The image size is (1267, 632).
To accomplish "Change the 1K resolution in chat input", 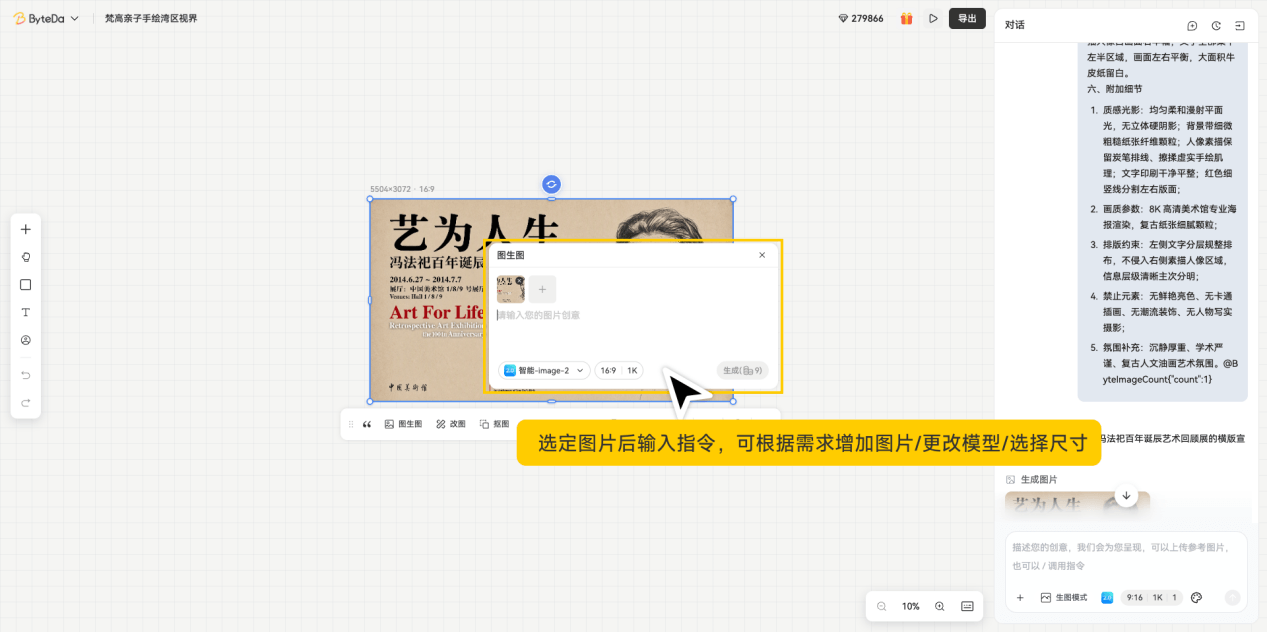I will (1157, 597).
